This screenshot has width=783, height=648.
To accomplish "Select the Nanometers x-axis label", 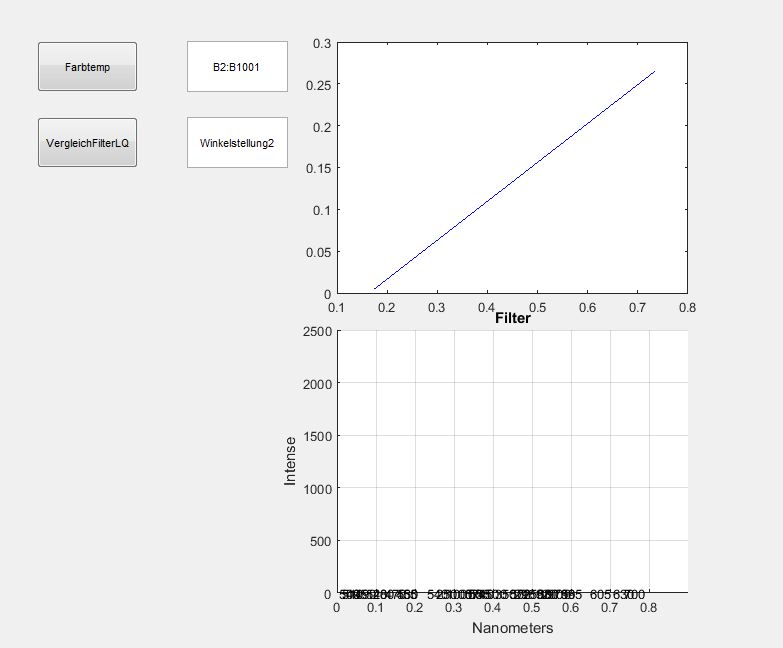I will pyautogui.click(x=512, y=628).
